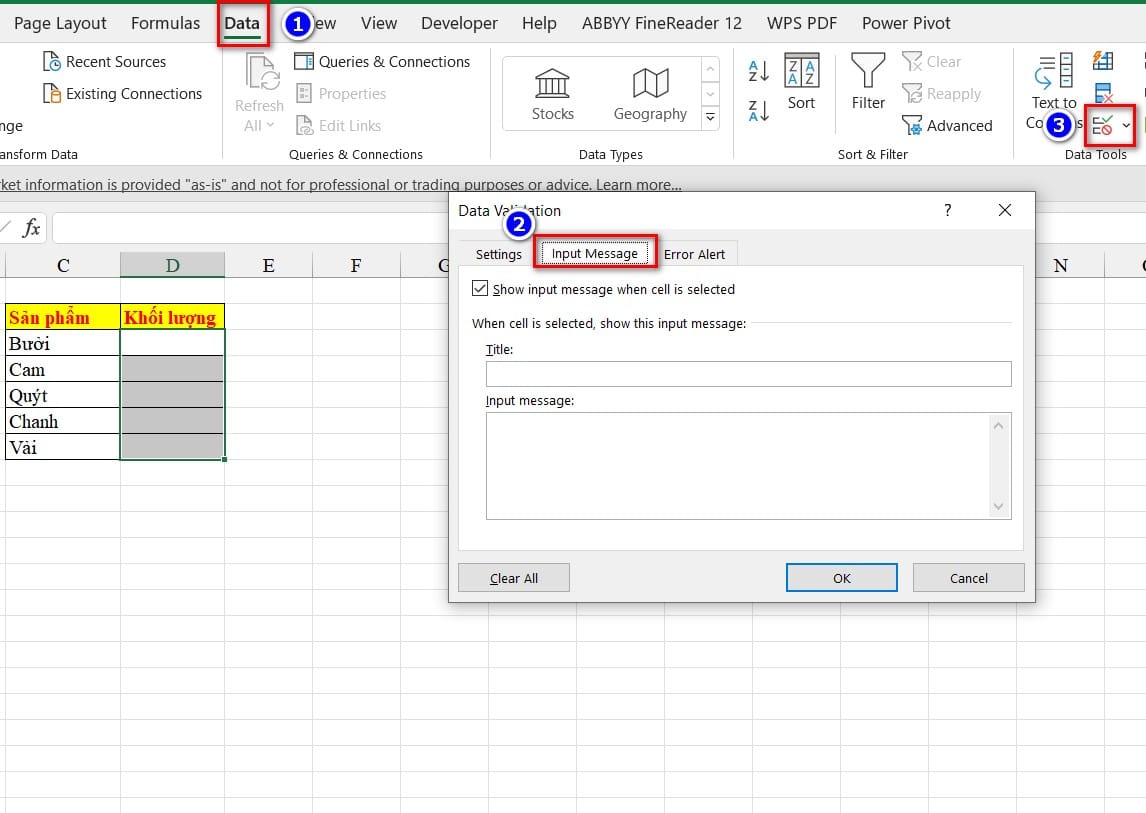Expand the Data Types gallery
1146x813 pixels.
(x=710, y=117)
